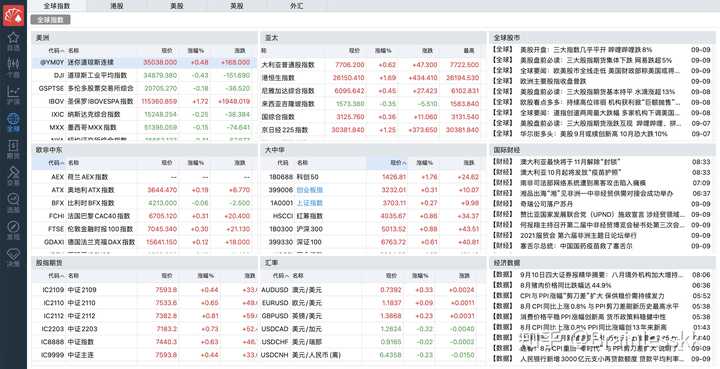Switch to the 港股 tab
The image size is (720, 369).
(x=117, y=6)
